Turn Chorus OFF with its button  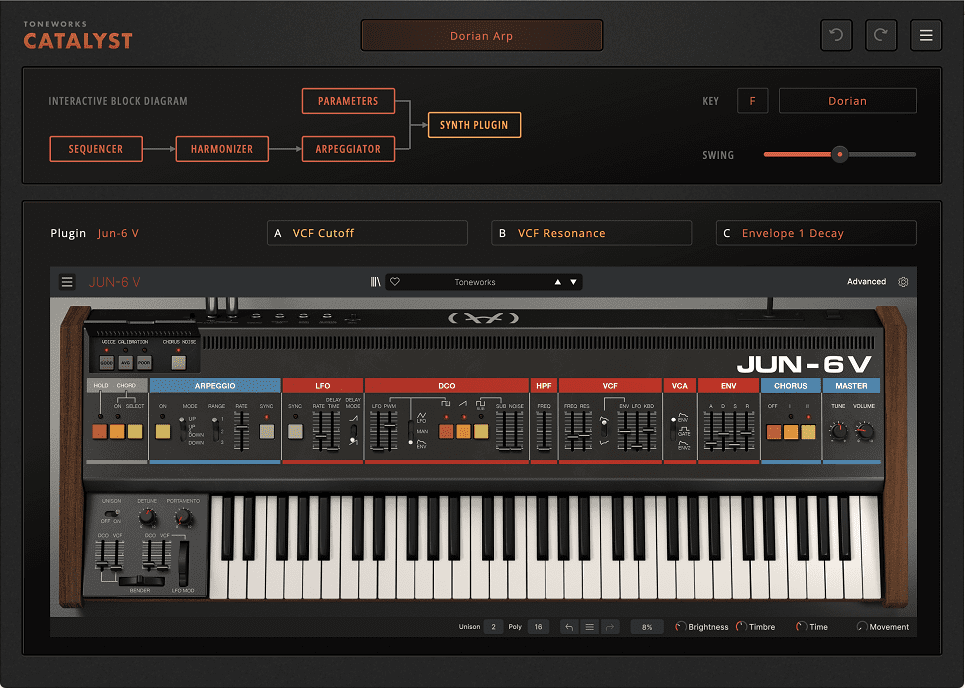point(774,431)
